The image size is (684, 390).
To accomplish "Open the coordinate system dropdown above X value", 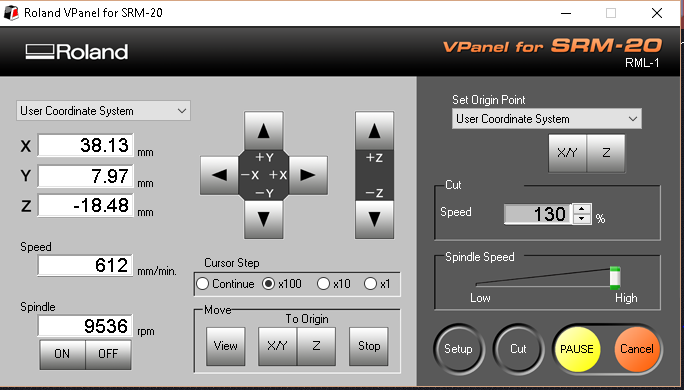I will pos(103,111).
